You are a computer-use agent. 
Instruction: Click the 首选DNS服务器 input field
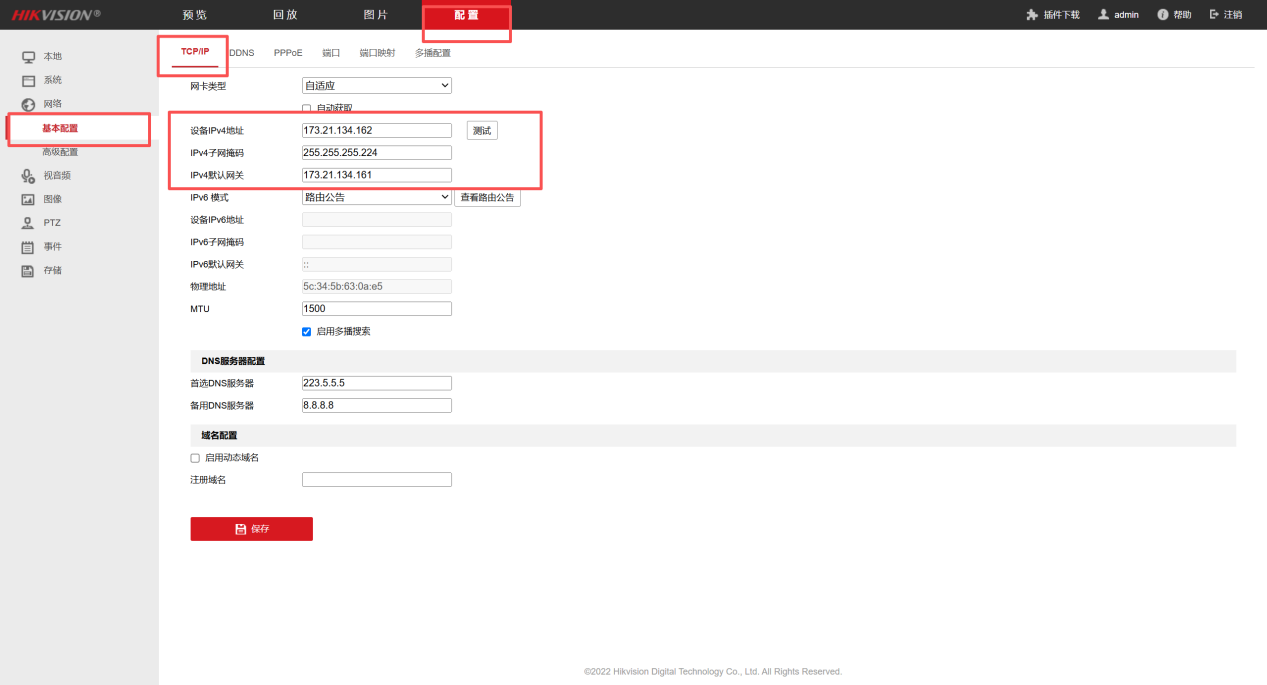point(376,383)
